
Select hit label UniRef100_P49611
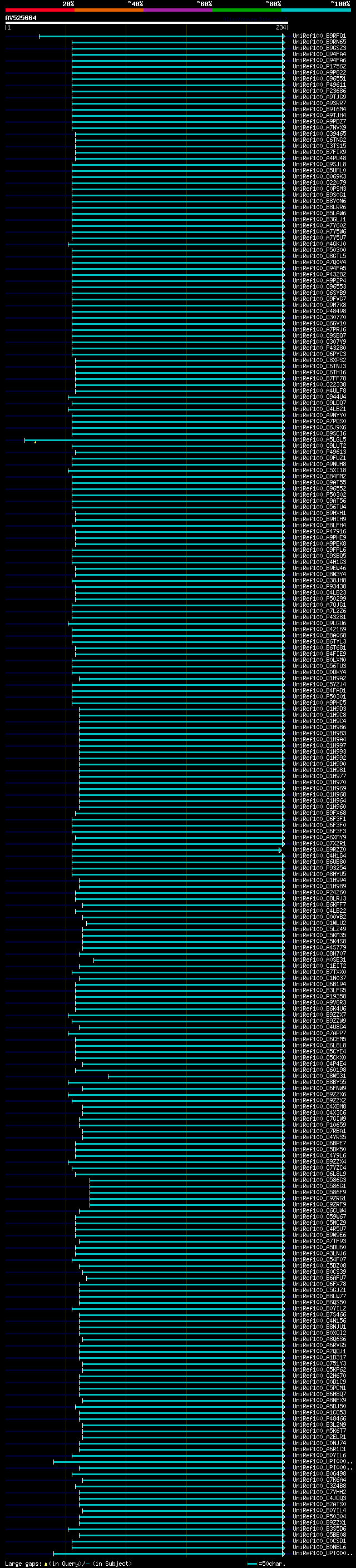[x=319, y=85]
